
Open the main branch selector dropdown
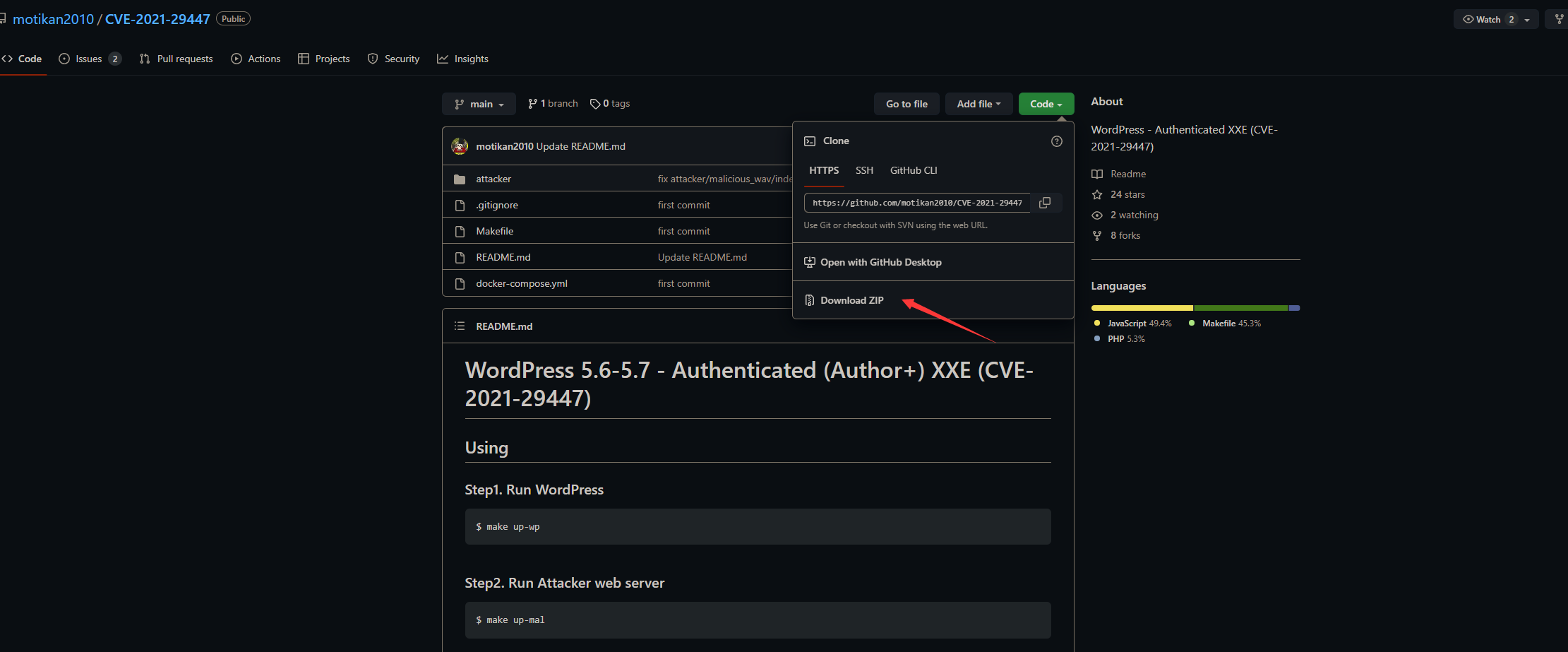pyautogui.click(x=479, y=104)
